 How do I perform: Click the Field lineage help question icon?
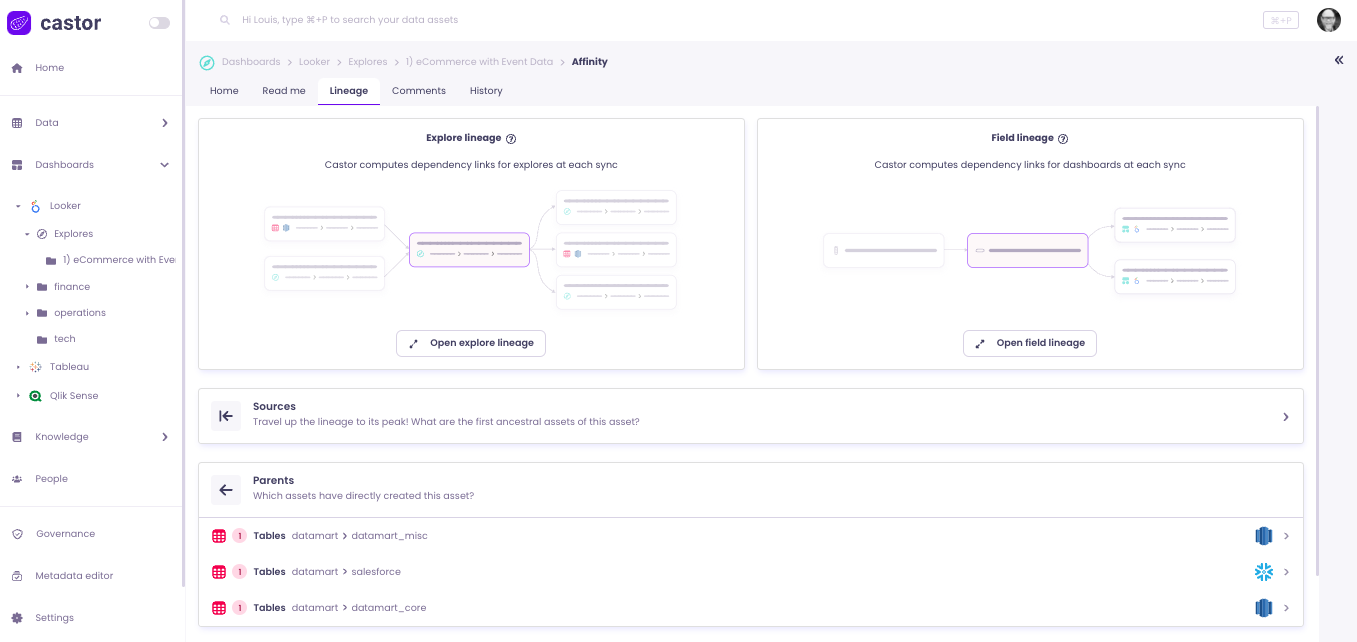[1063, 139]
